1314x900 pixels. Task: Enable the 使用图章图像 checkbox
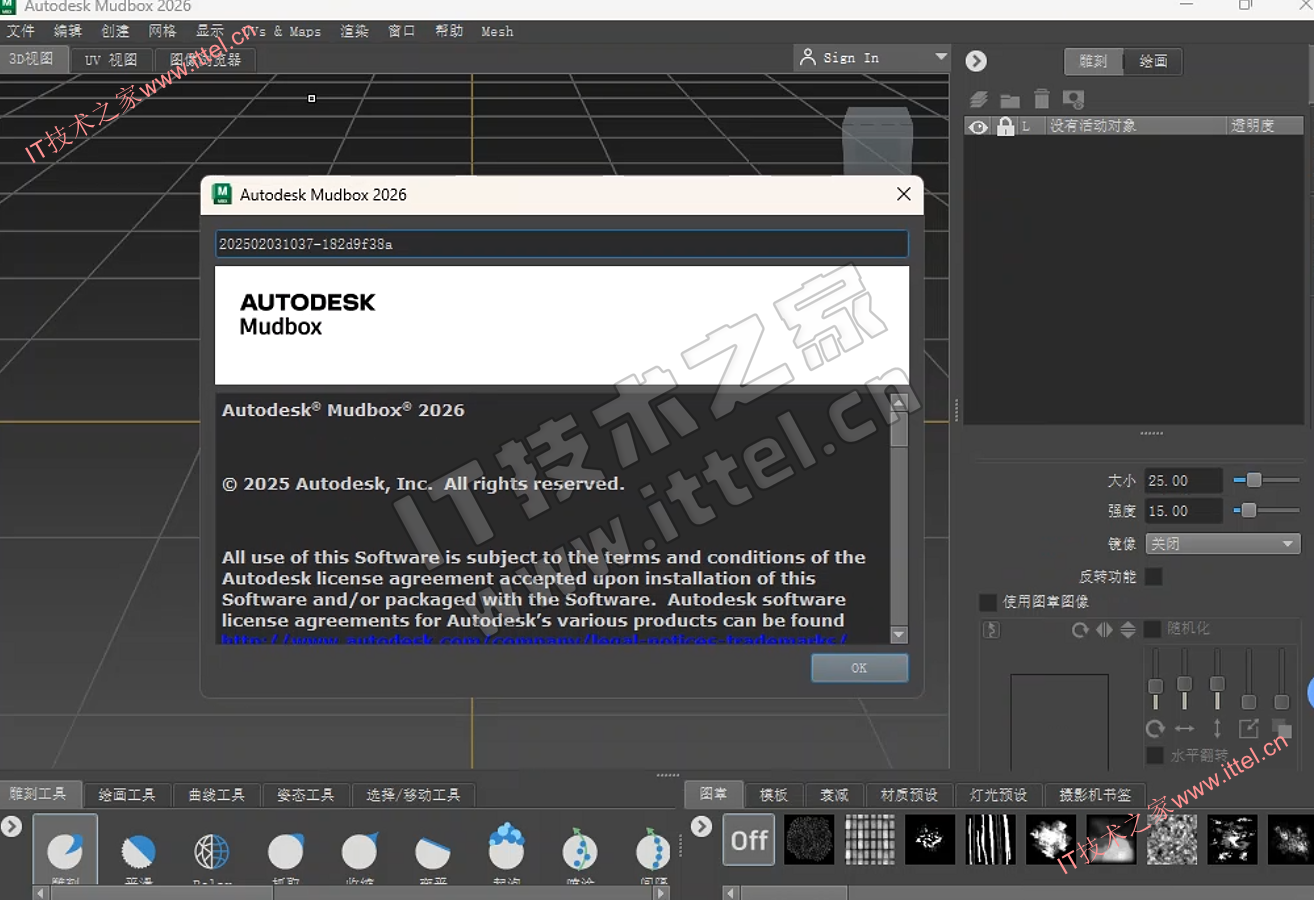[988, 602]
